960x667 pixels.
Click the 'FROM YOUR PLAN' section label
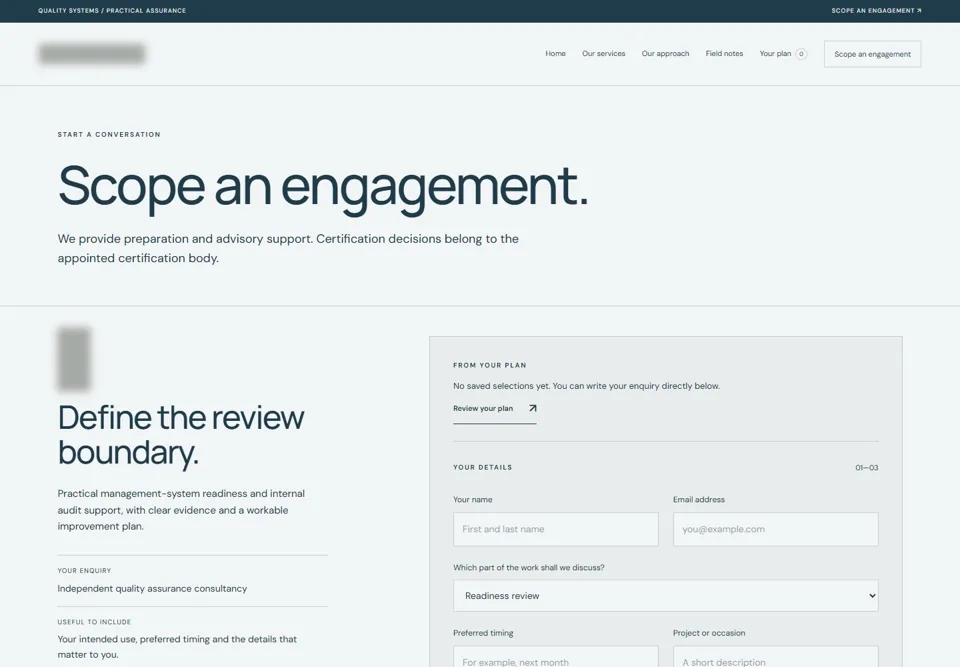pos(490,365)
